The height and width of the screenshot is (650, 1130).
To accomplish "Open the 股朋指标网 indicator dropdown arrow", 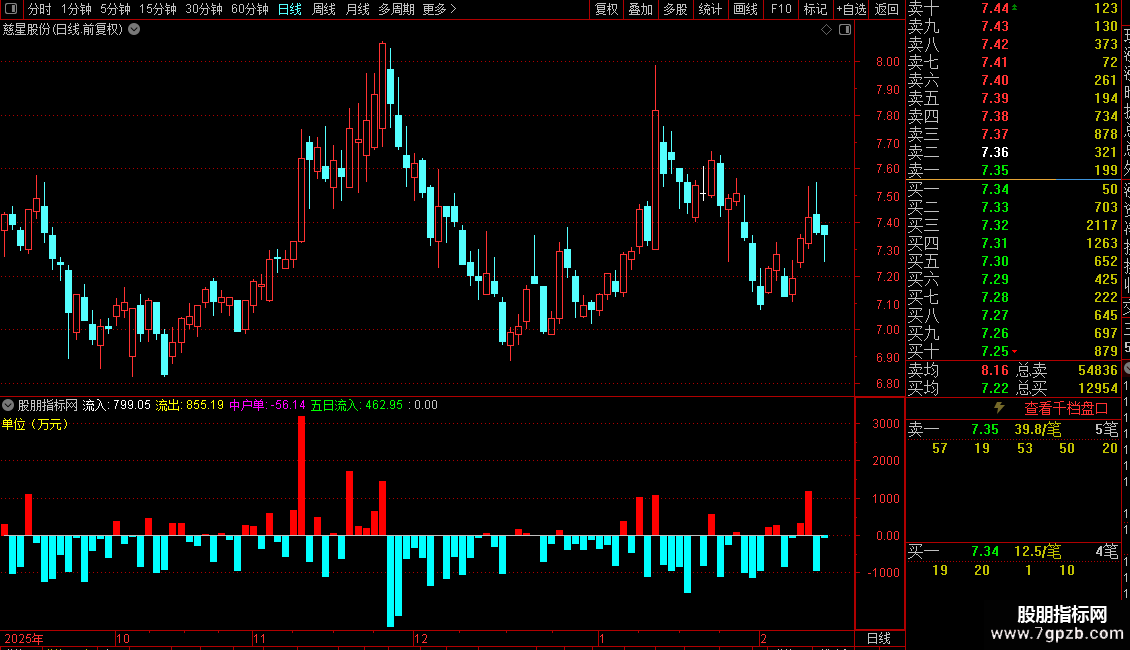I will [x=8, y=405].
